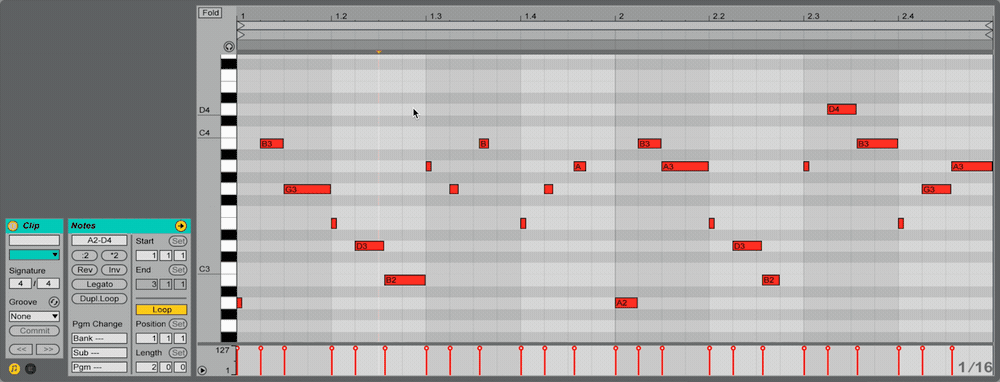Click the yellow arrow icon in Notes header
Viewport: 1000px width, 382px height.
click(x=180, y=226)
